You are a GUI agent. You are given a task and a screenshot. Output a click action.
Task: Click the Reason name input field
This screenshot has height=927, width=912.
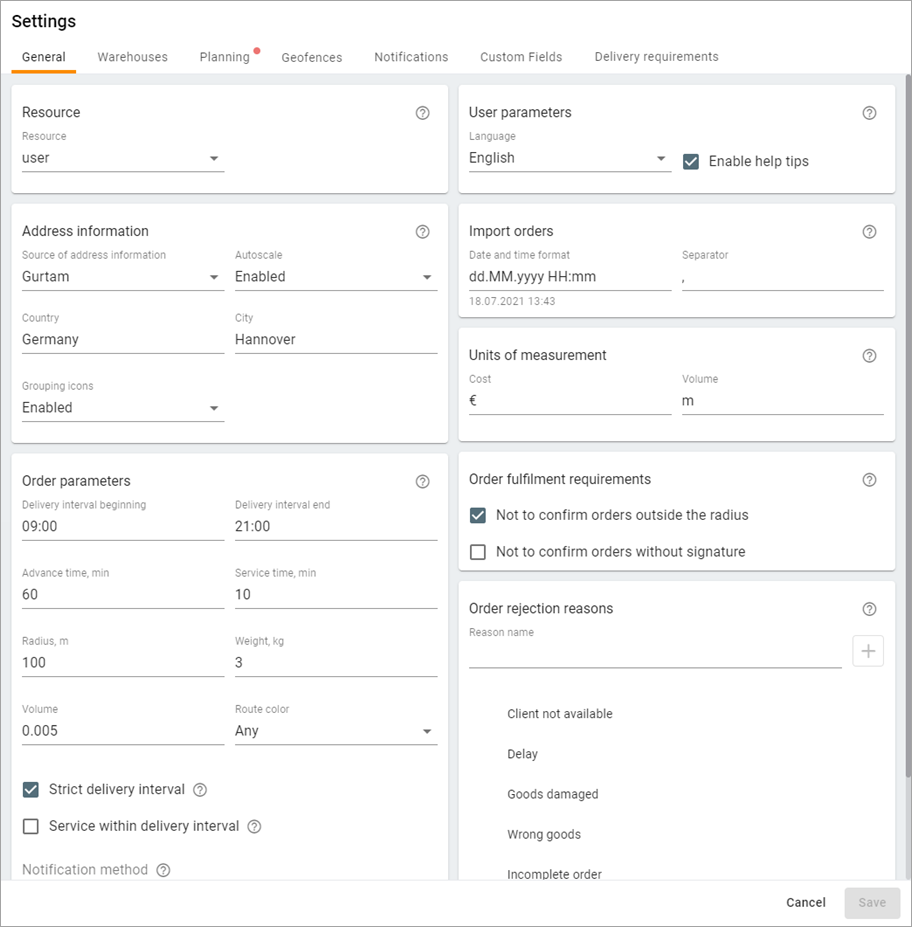click(655, 655)
